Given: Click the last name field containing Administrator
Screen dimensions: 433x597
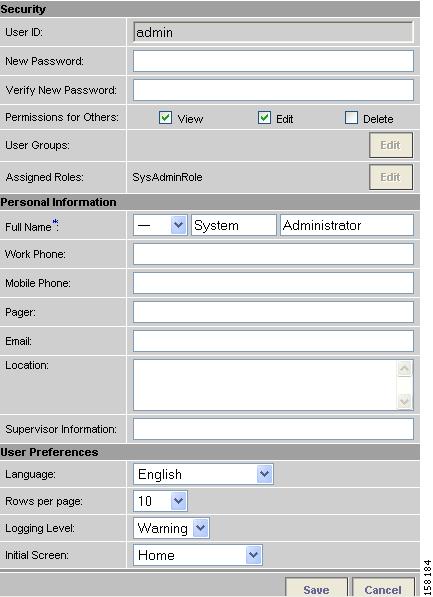Looking at the screenshot, I should point(347,225).
